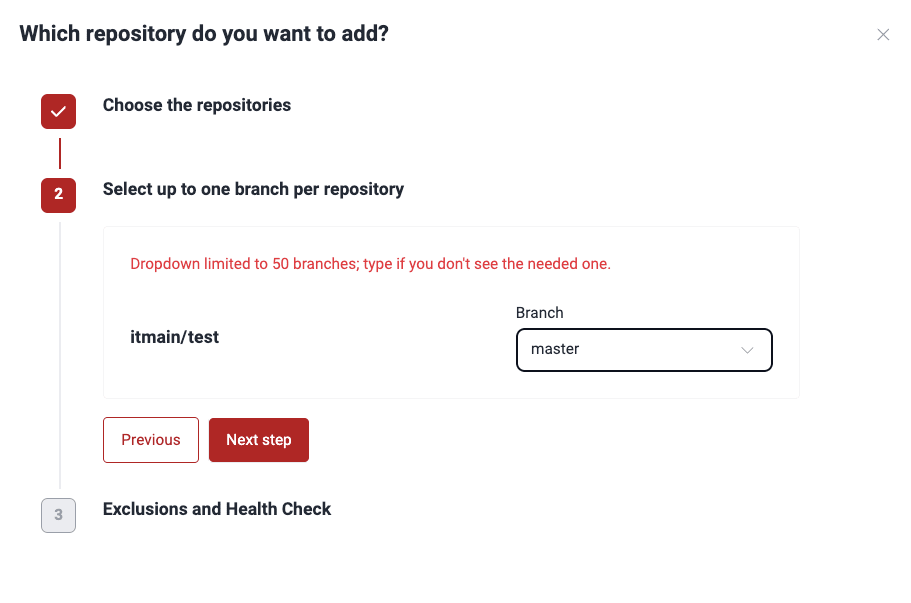
Task: Go back with the Previous button
Action: pos(151,440)
